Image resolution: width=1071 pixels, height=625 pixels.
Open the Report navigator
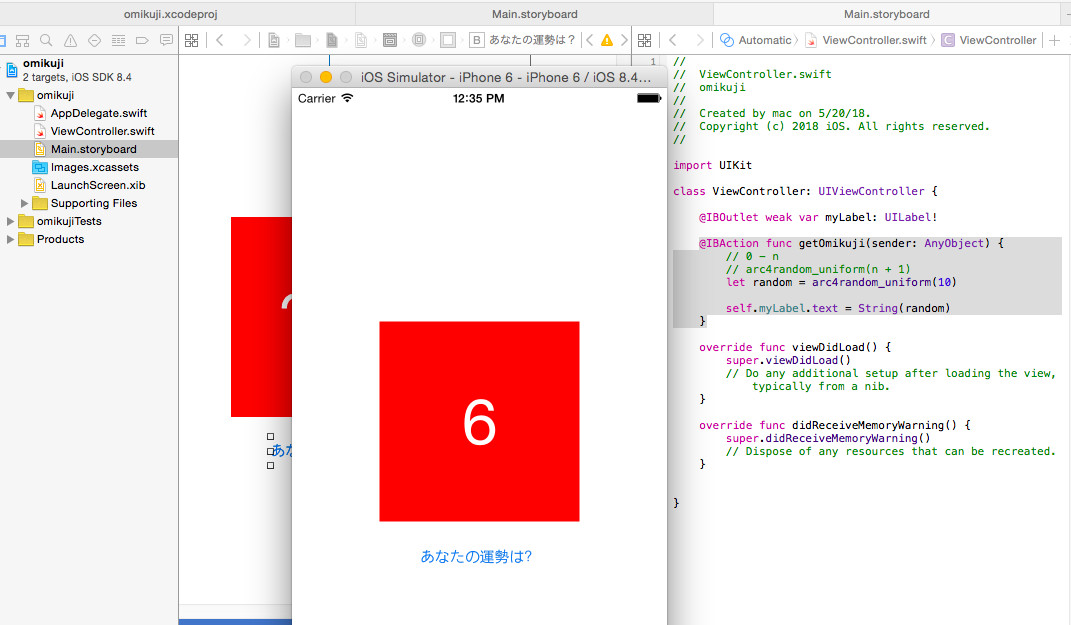click(x=166, y=40)
